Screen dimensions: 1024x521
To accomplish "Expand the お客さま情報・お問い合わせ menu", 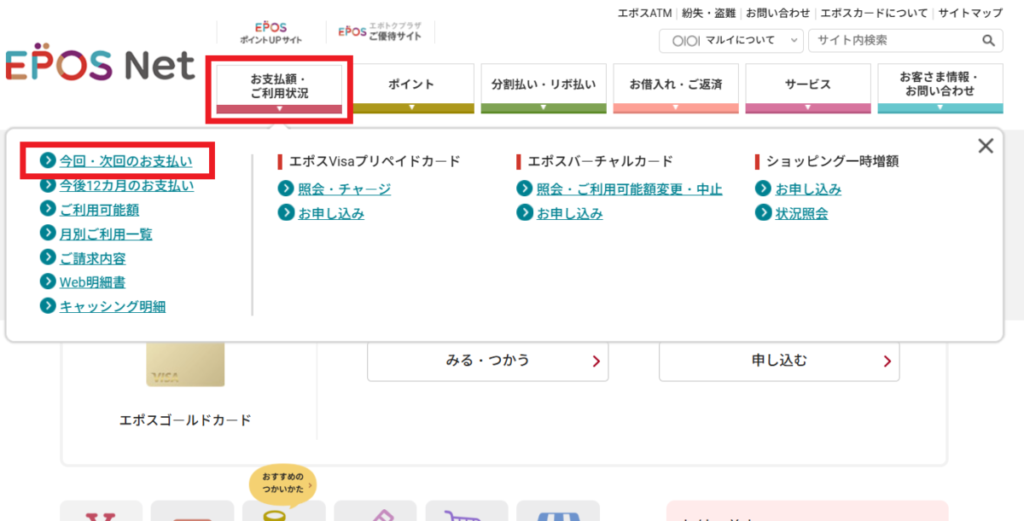I will 940,89.
